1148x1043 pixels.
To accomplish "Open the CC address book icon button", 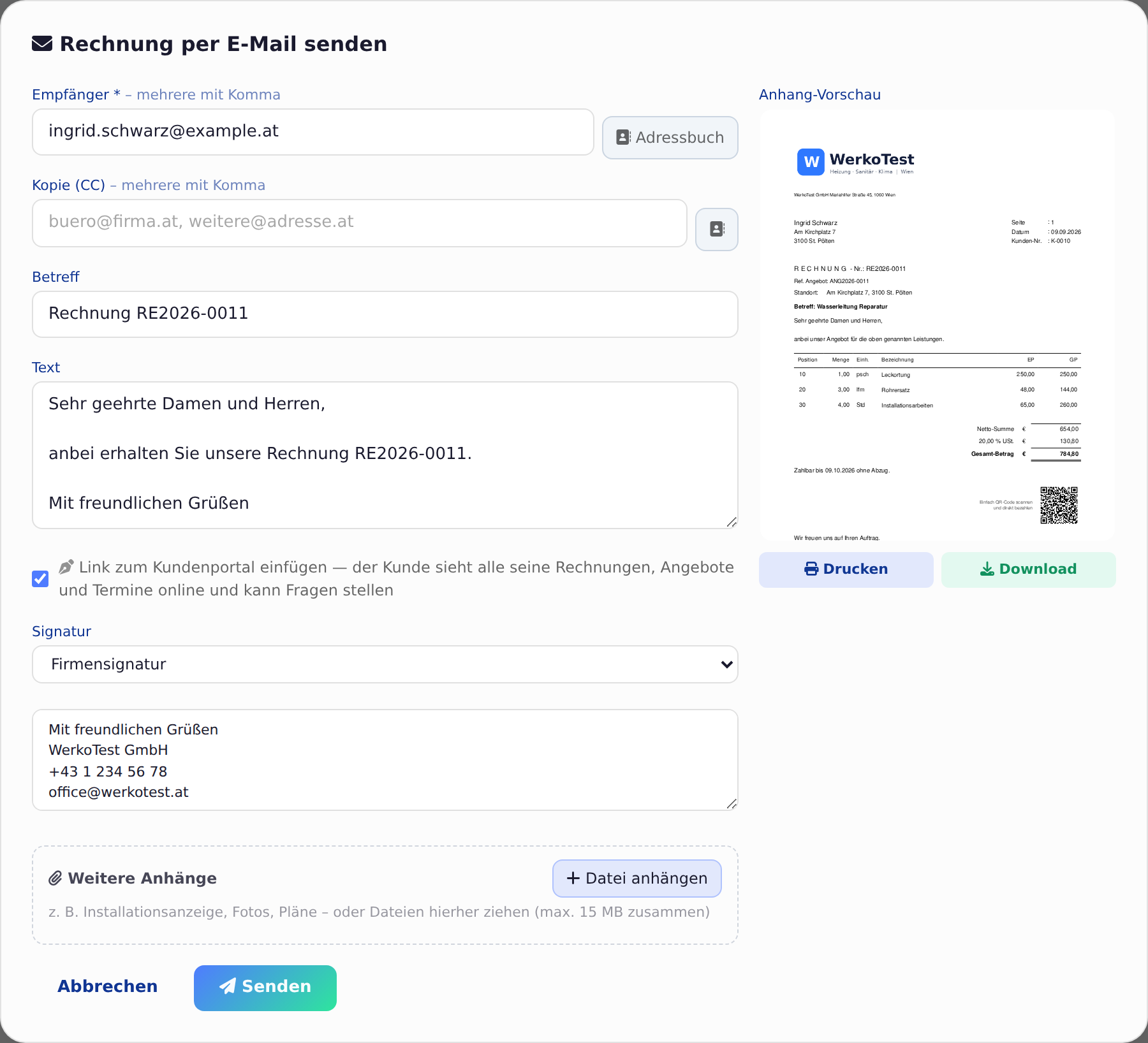I will coord(716,230).
